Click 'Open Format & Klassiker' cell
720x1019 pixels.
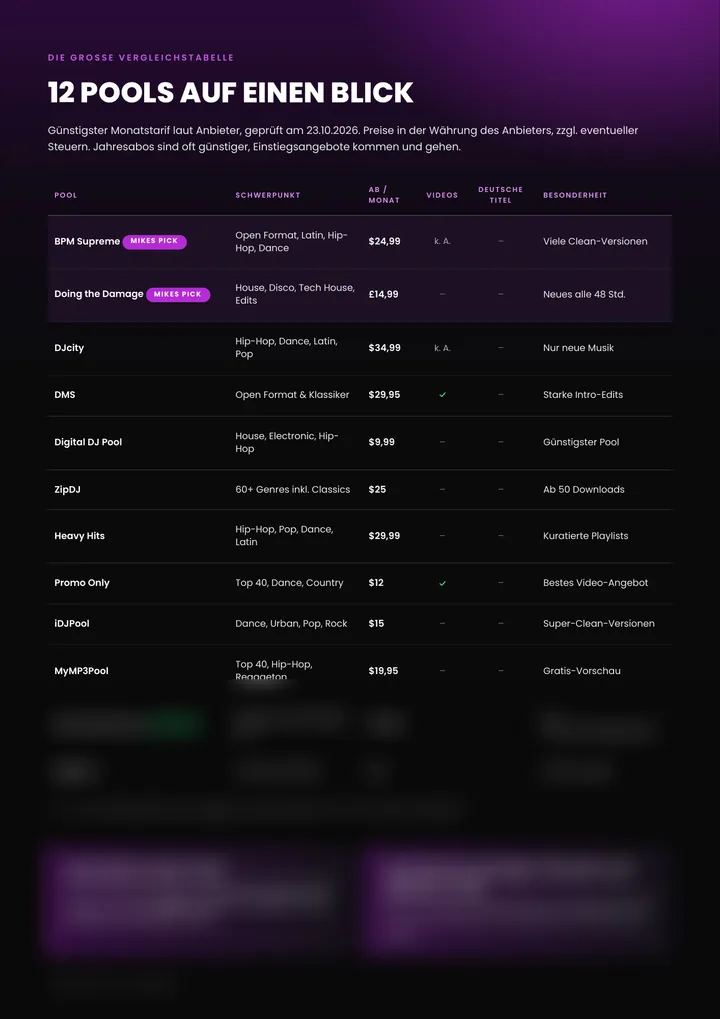coord(292,394)
